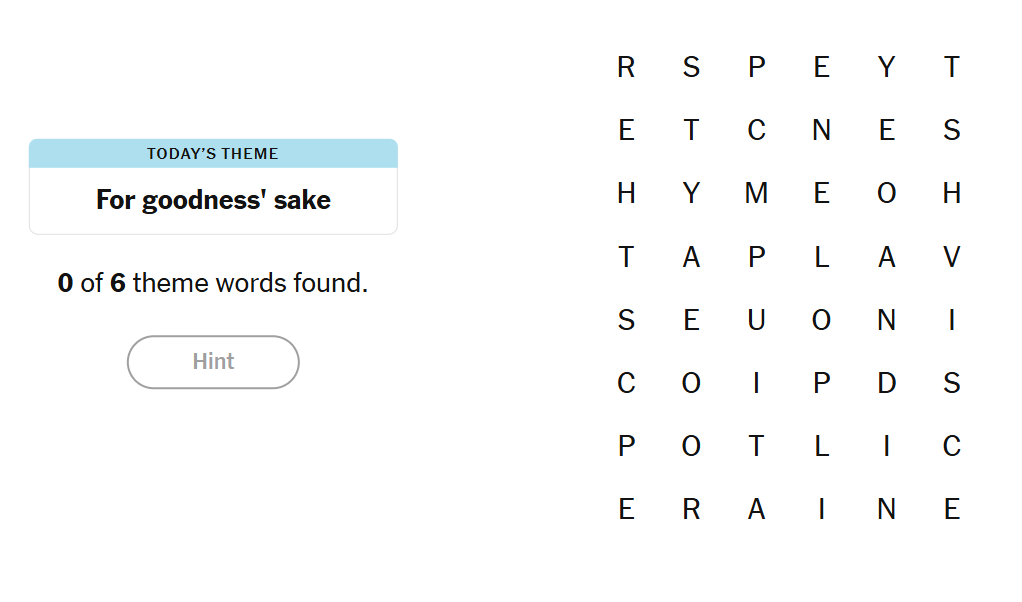
Task: Choose the letter U tile
Action: (x=756, y=320)
